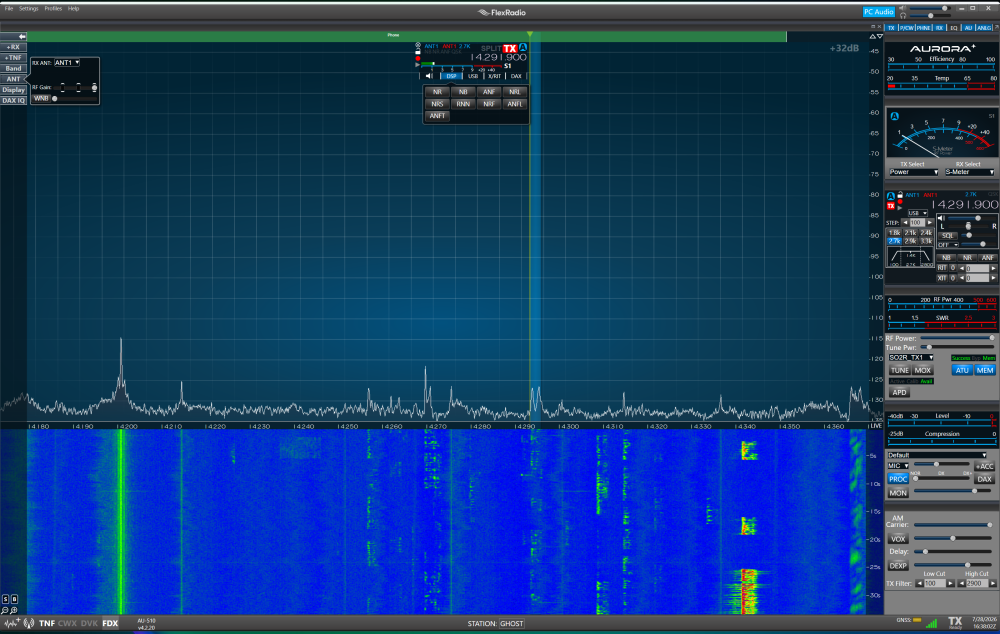Click play triangle on the slice flag
Image resolution: width=1000 pixels, height=634 pixels.
pyautogui.click(x=417, y=64)
